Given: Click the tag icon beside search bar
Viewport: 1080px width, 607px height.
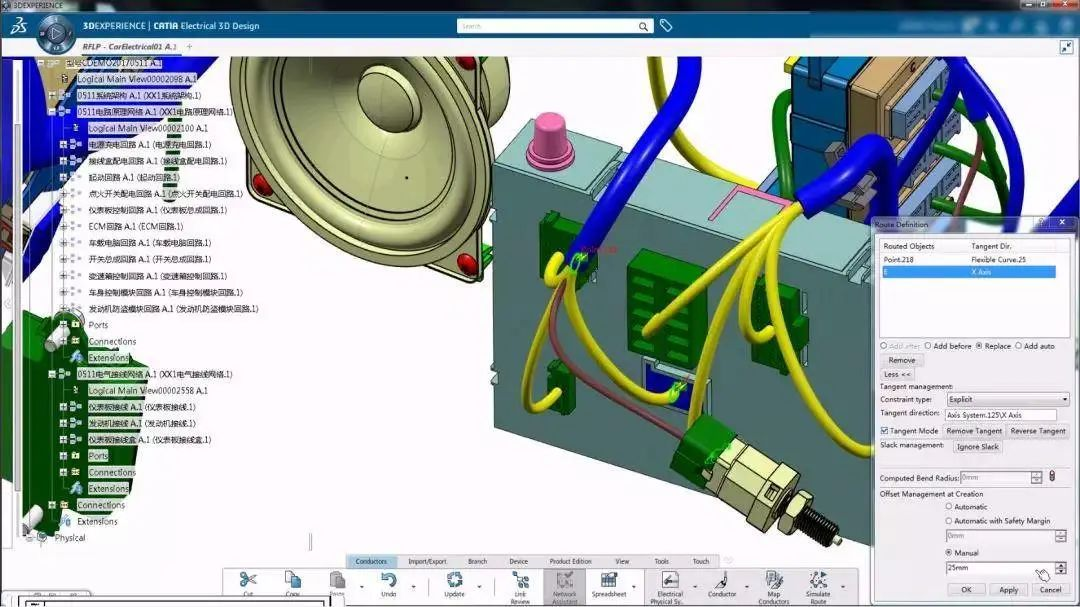Looking at the screenshot, I should point(666,26).
